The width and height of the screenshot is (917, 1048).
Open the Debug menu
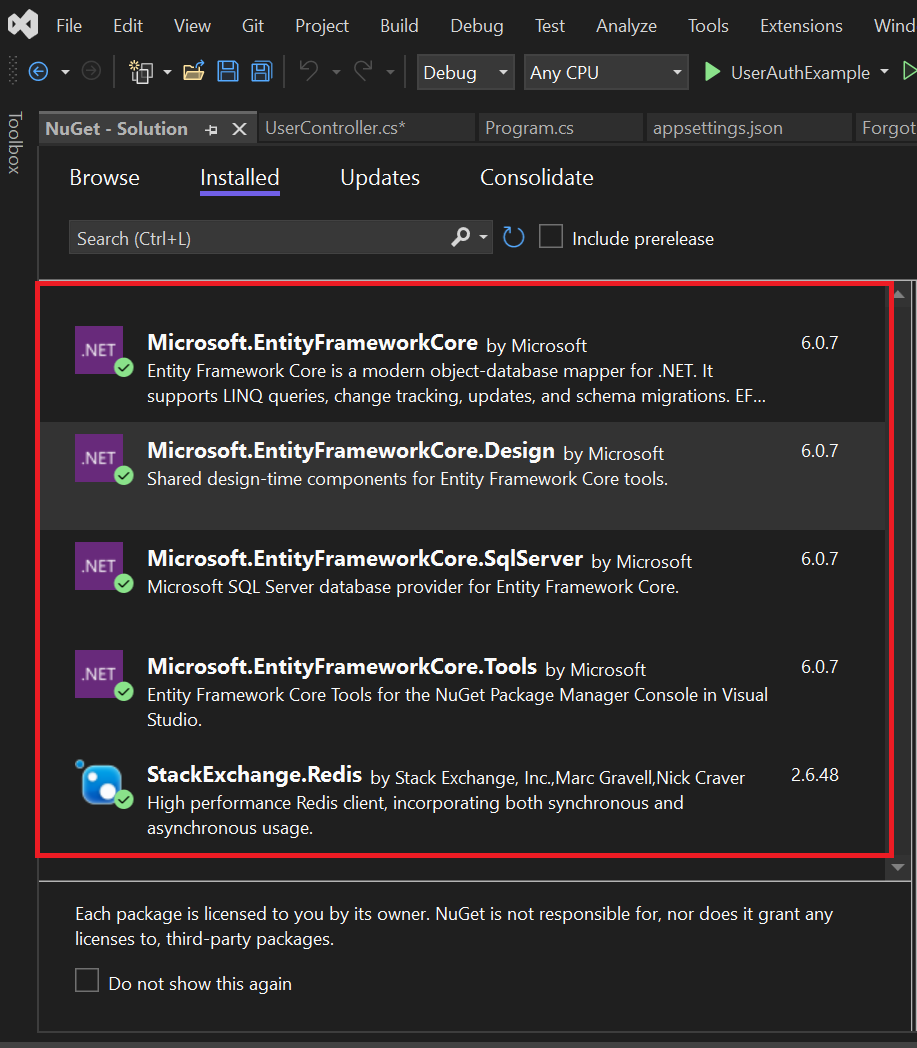tap(477, 25)
